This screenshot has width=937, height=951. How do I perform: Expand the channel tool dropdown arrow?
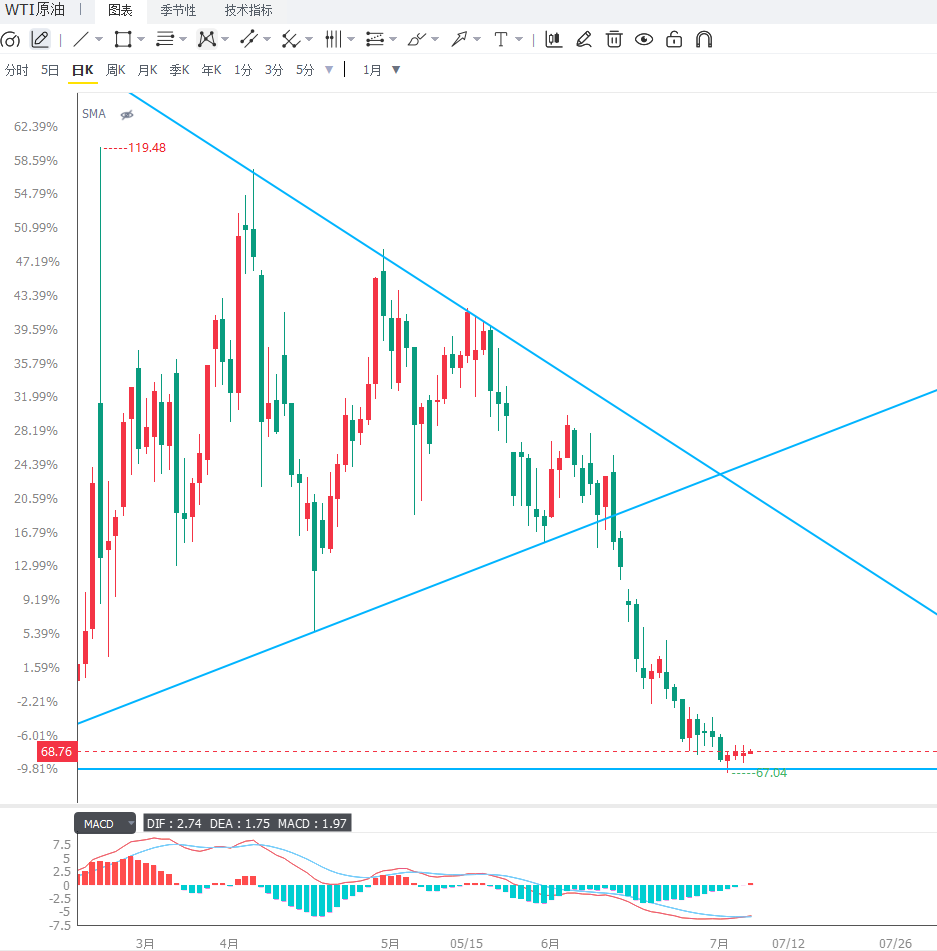click(x=267, y=39)
